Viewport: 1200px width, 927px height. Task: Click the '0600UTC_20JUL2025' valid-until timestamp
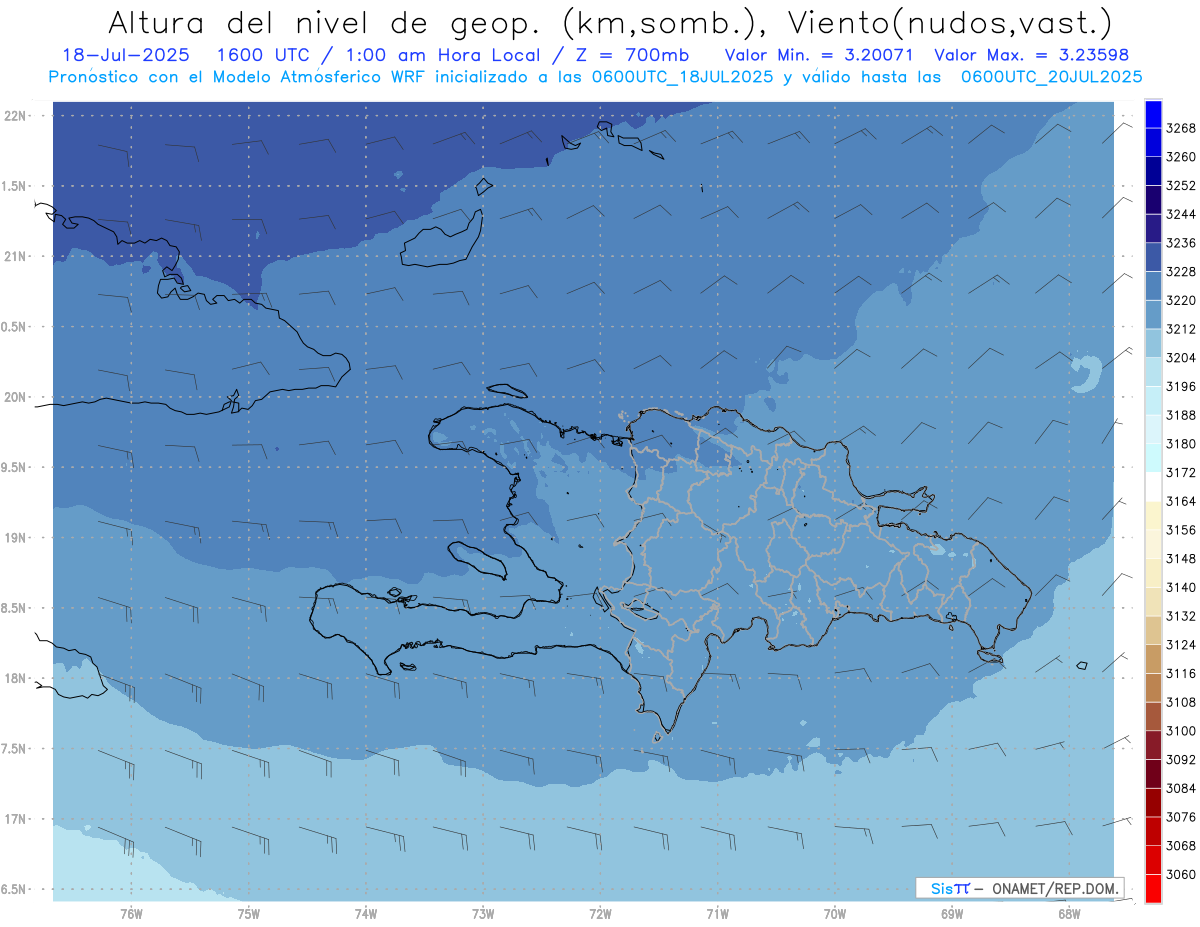point(1051,76)
